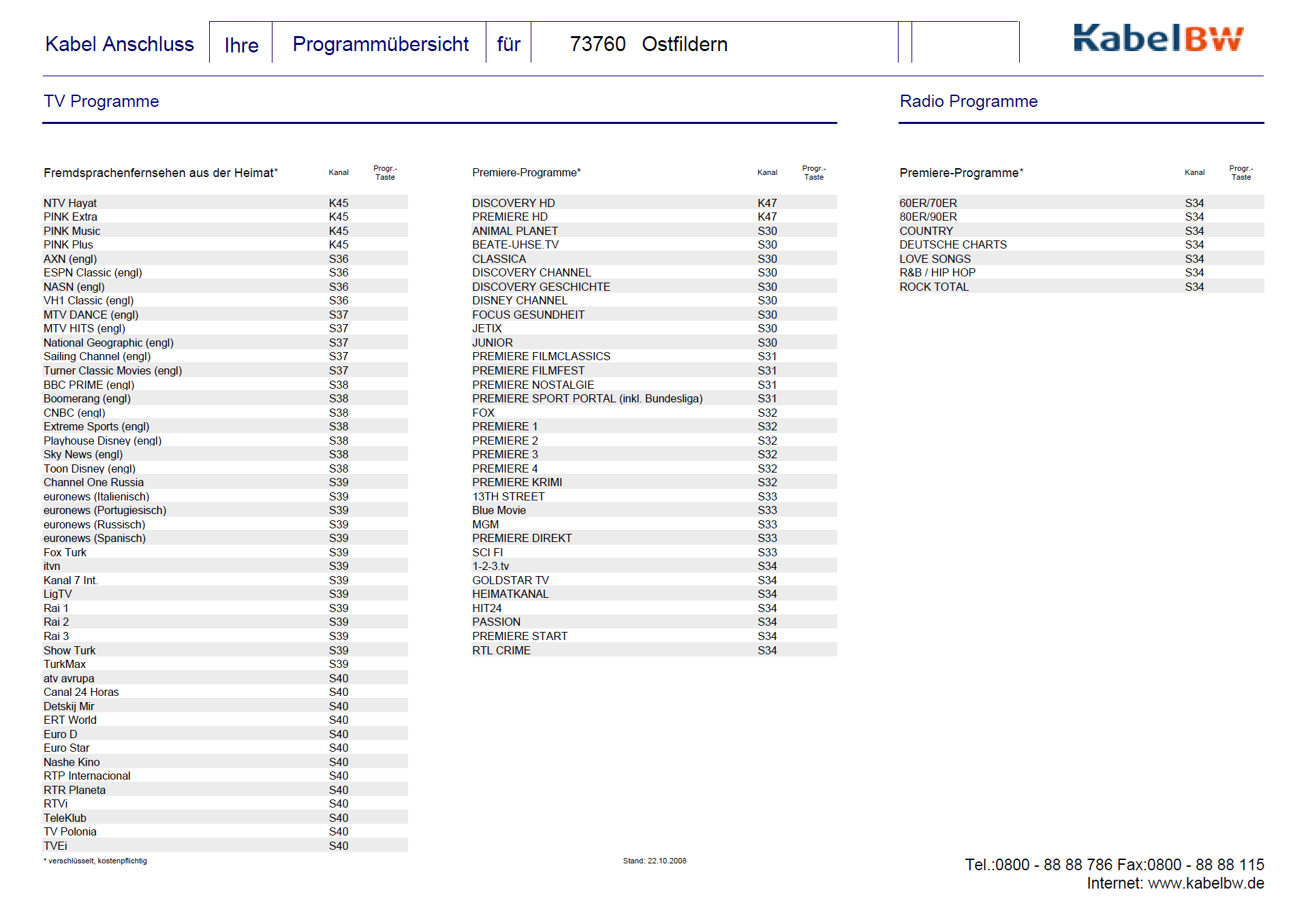The image size is (1308, 924).
Task: Select the RTL CRIME entry
Action: pyautogui.click(x=501, y=650)
